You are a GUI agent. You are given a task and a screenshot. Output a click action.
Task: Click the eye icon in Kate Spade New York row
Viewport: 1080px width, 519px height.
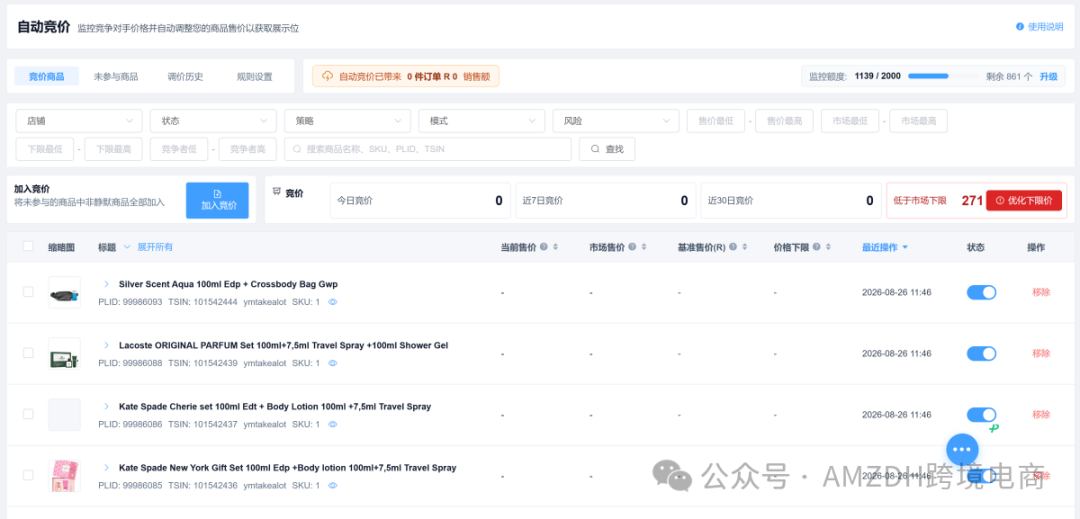[x=333, y=485]
